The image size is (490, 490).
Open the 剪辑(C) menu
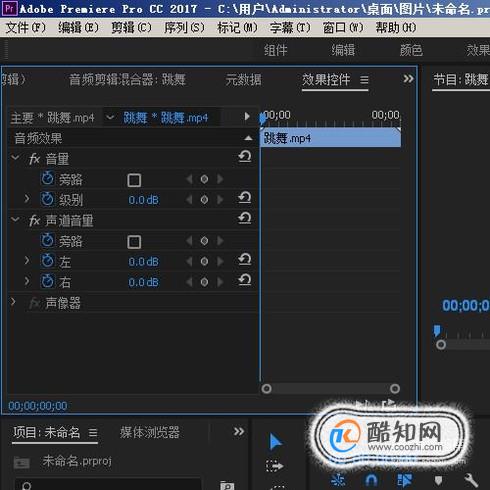tap(131, 27)
